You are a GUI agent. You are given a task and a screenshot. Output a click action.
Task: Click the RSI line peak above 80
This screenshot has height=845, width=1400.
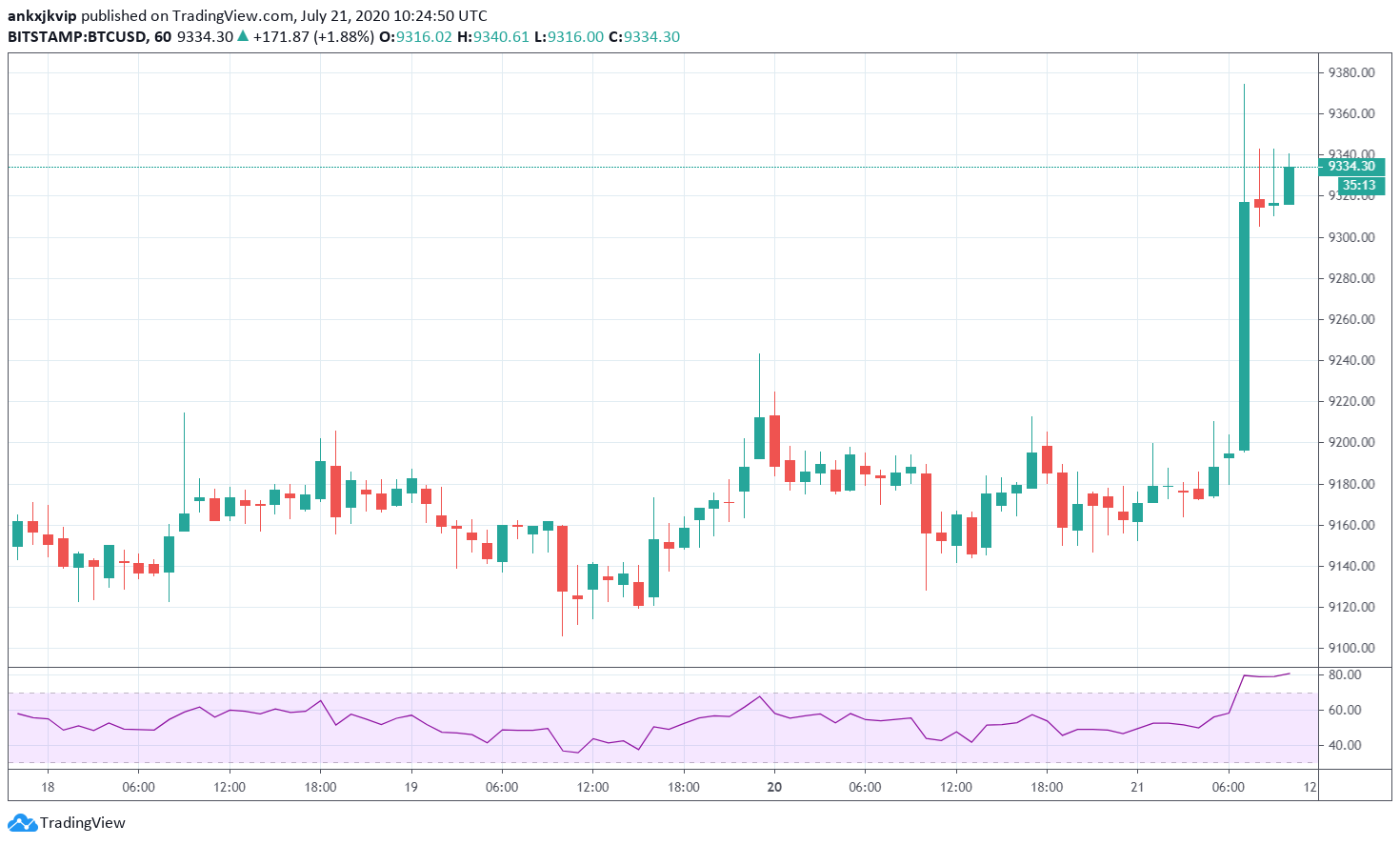1290,674
